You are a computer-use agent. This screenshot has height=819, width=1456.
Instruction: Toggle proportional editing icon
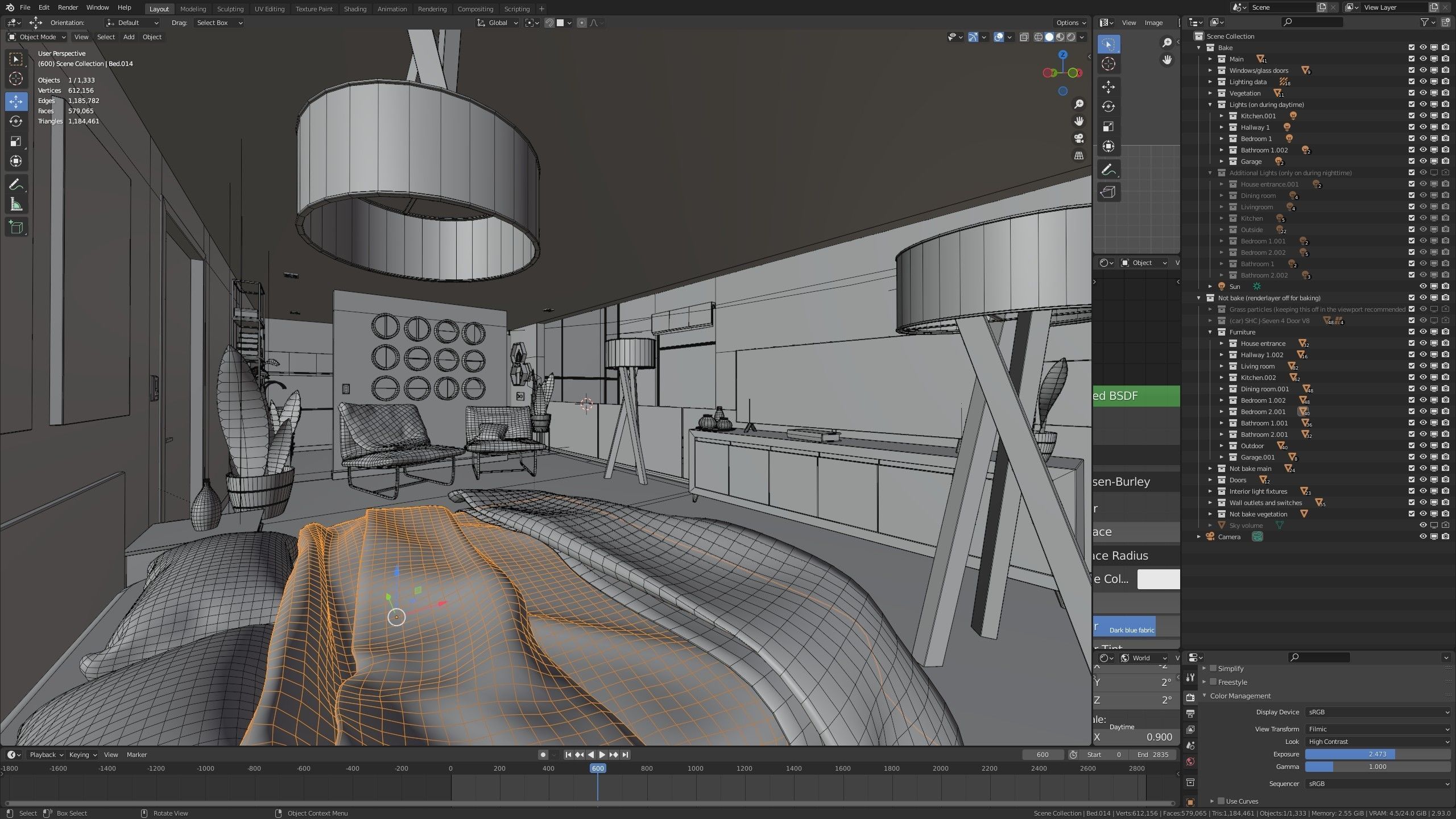click(x=581, y=23)
